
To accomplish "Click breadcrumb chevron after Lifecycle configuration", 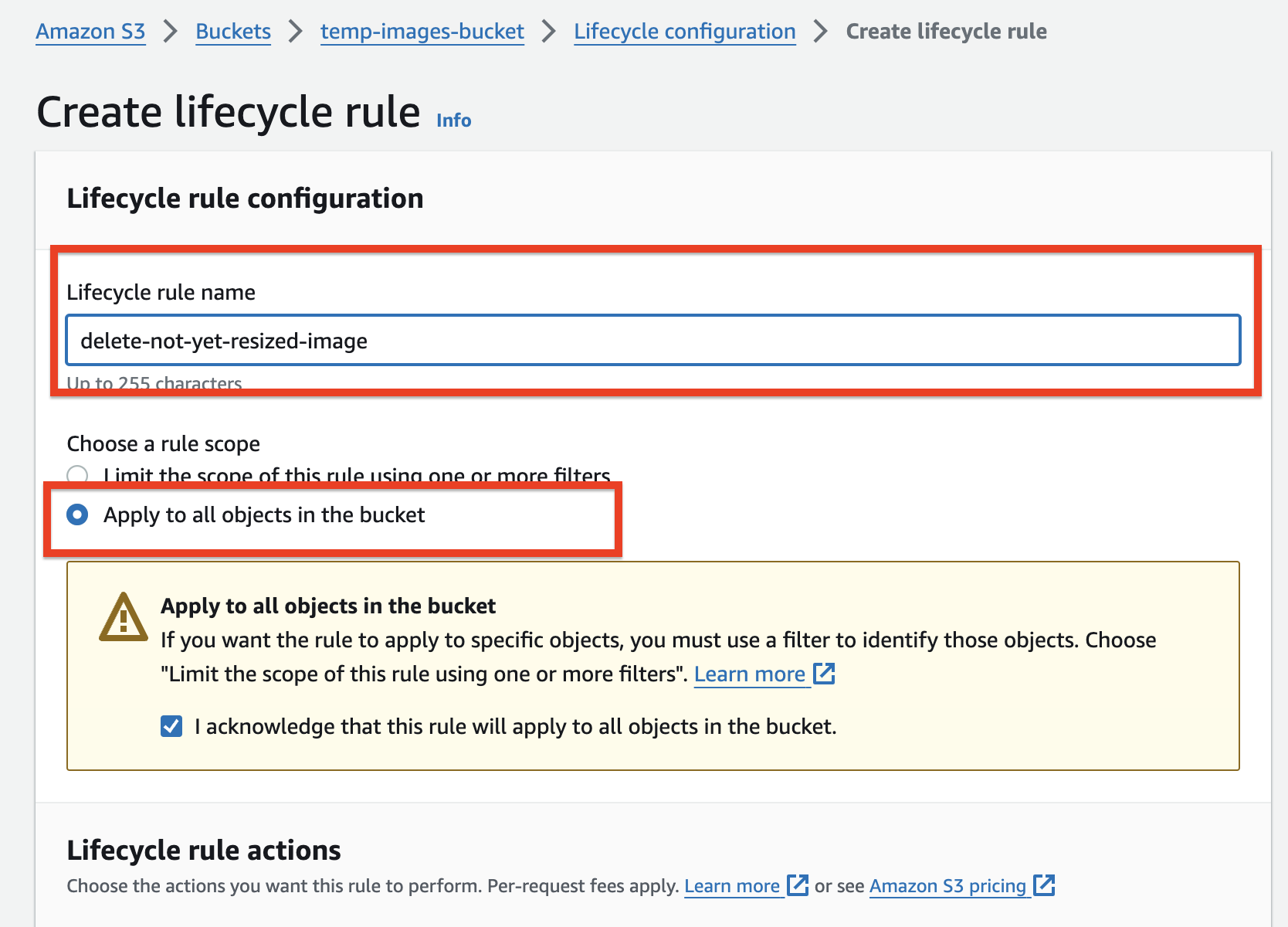I will click(x=821, y=32).
